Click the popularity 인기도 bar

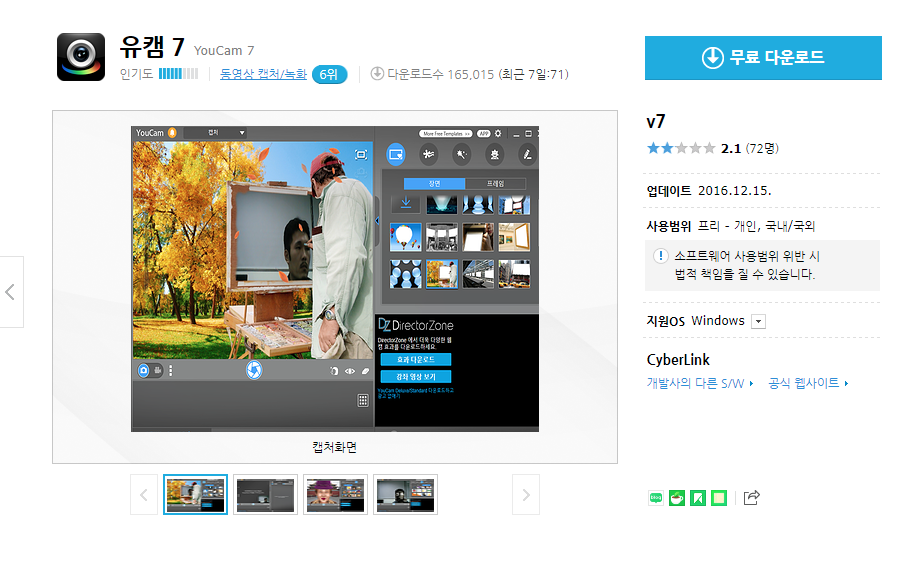(x=178, y=74)
